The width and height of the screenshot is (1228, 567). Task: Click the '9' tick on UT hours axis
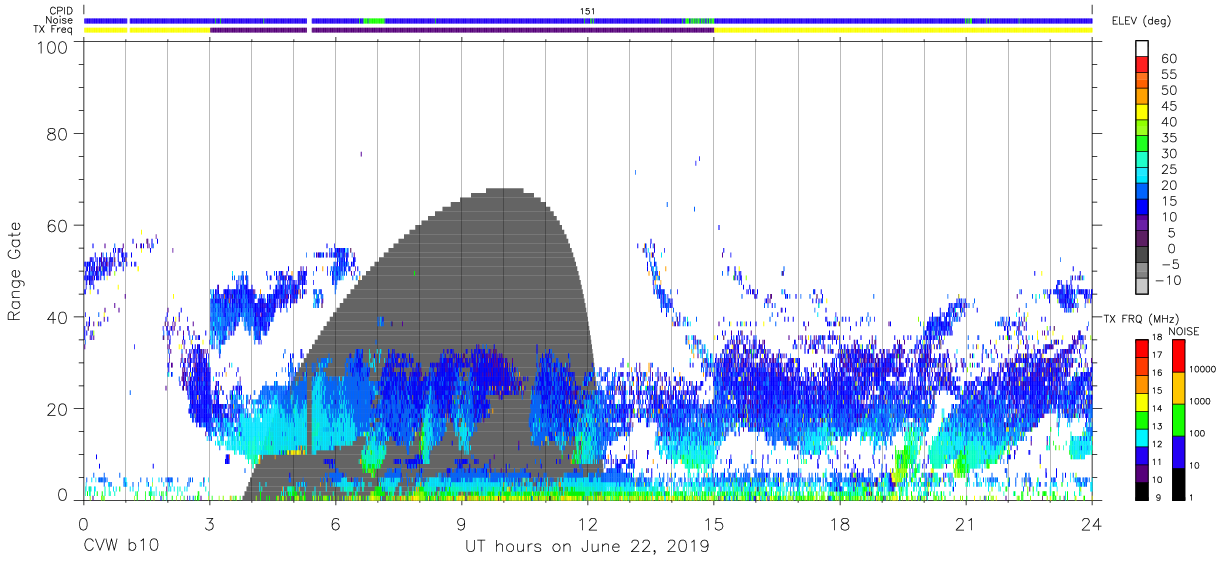point(461,525)
